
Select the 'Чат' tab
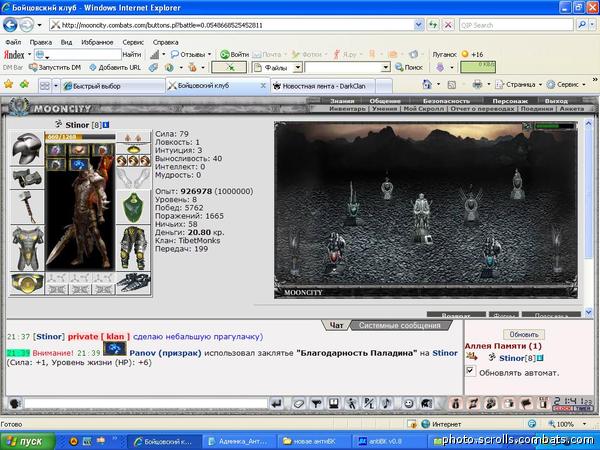click(336, 325)
